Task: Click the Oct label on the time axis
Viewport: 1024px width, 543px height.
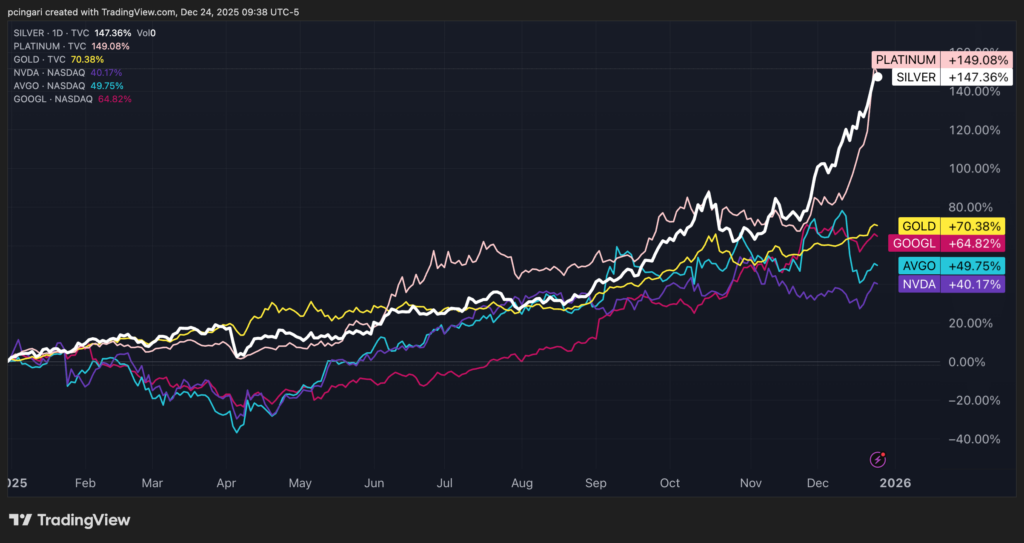Action: point(669,483)
